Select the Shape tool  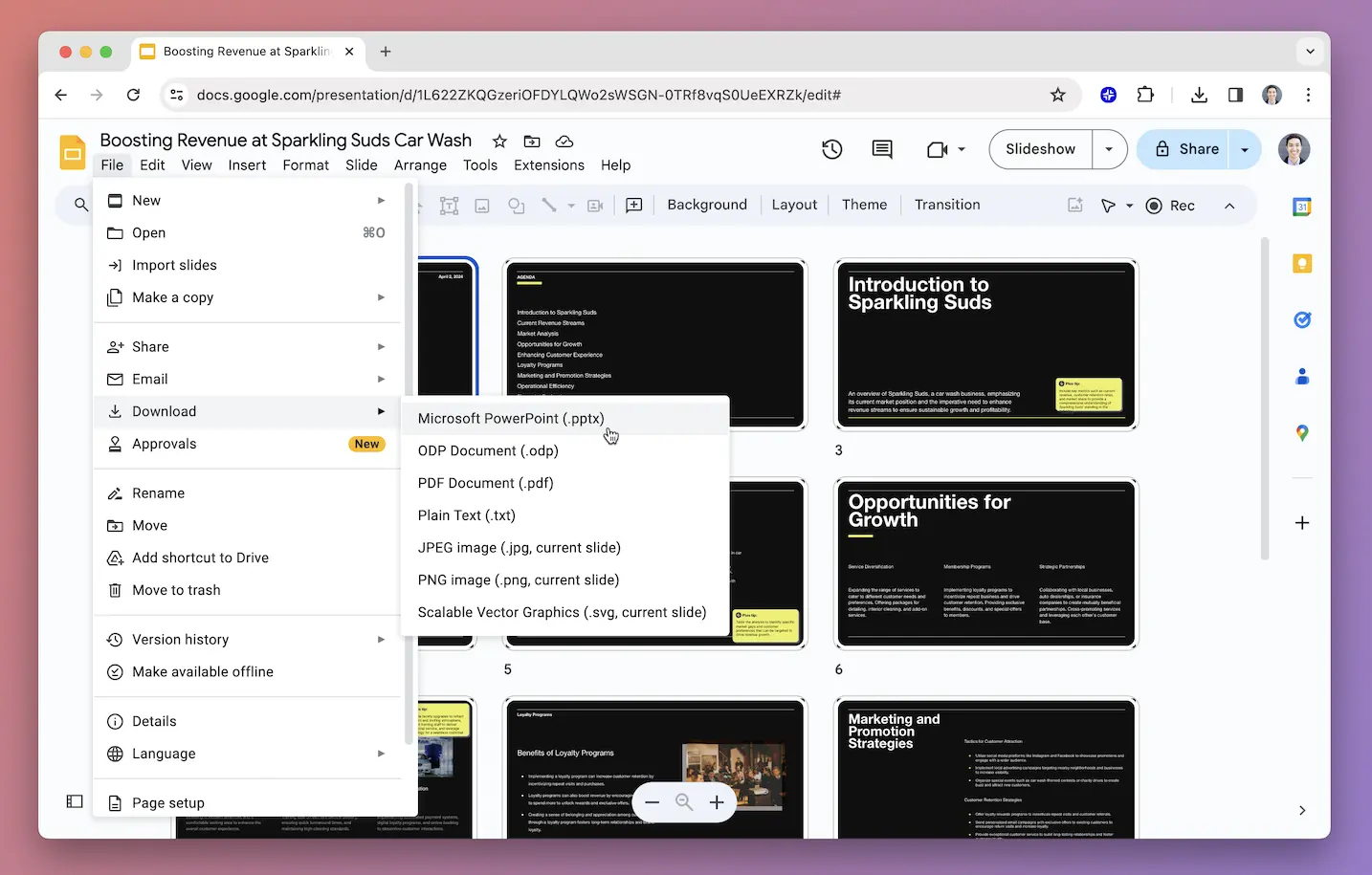(517, 205)
